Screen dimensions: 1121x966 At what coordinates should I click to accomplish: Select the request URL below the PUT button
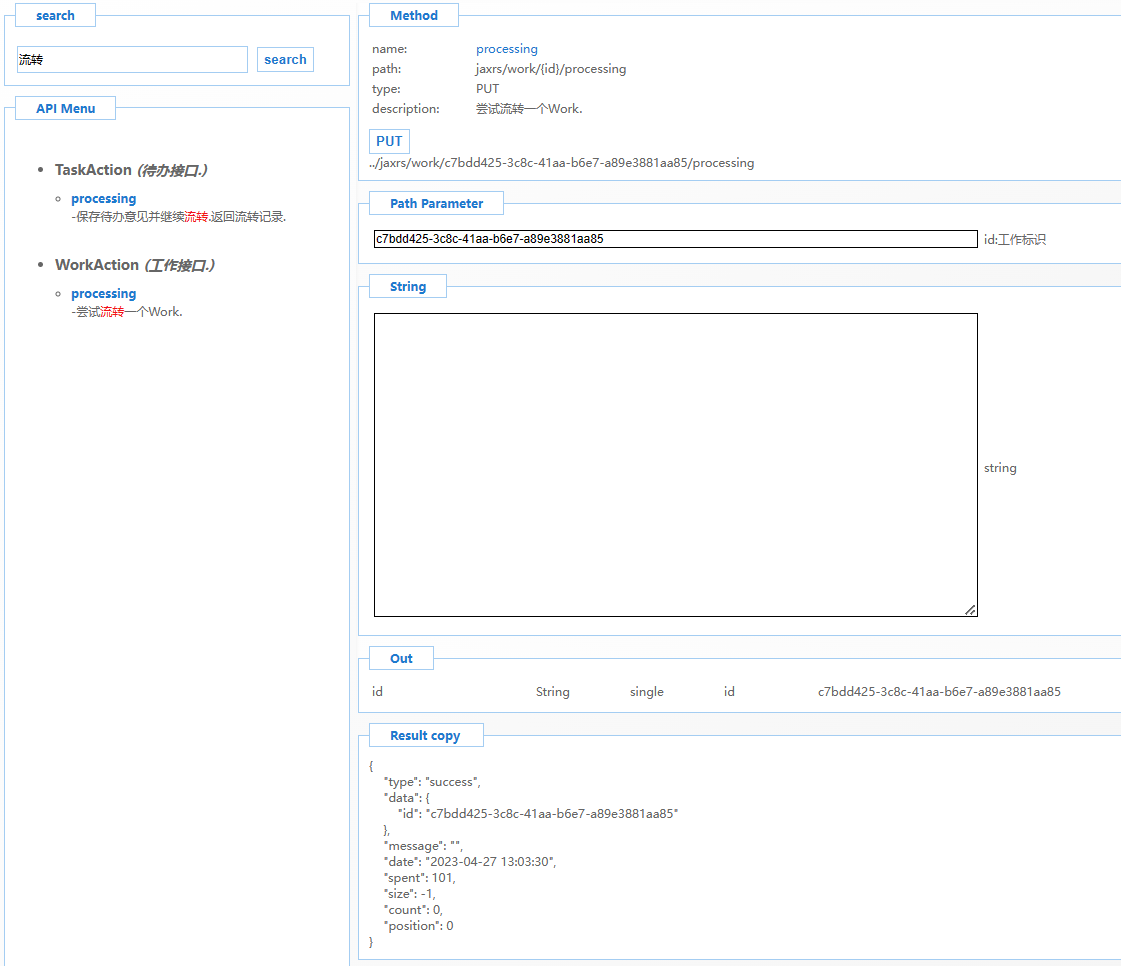562,163
